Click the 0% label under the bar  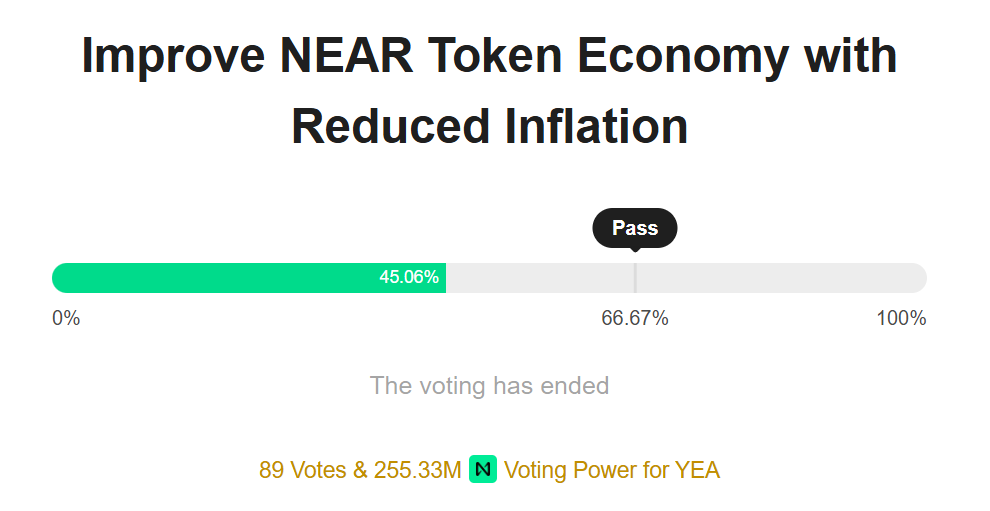[x=66, y=319]
